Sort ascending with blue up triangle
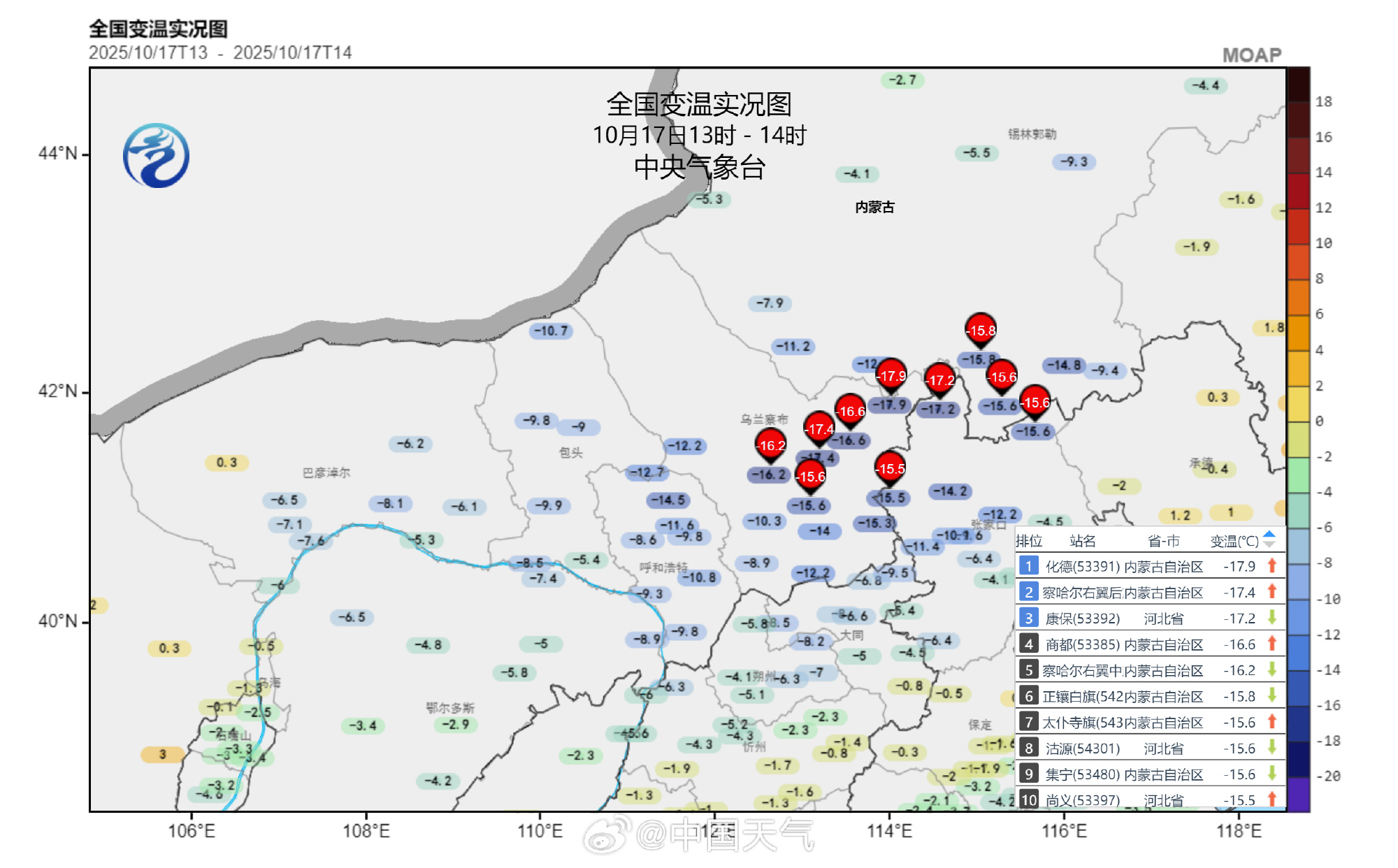This screenshot has width=1398, height=868. pyautogui.click(x=1270, y=534)
